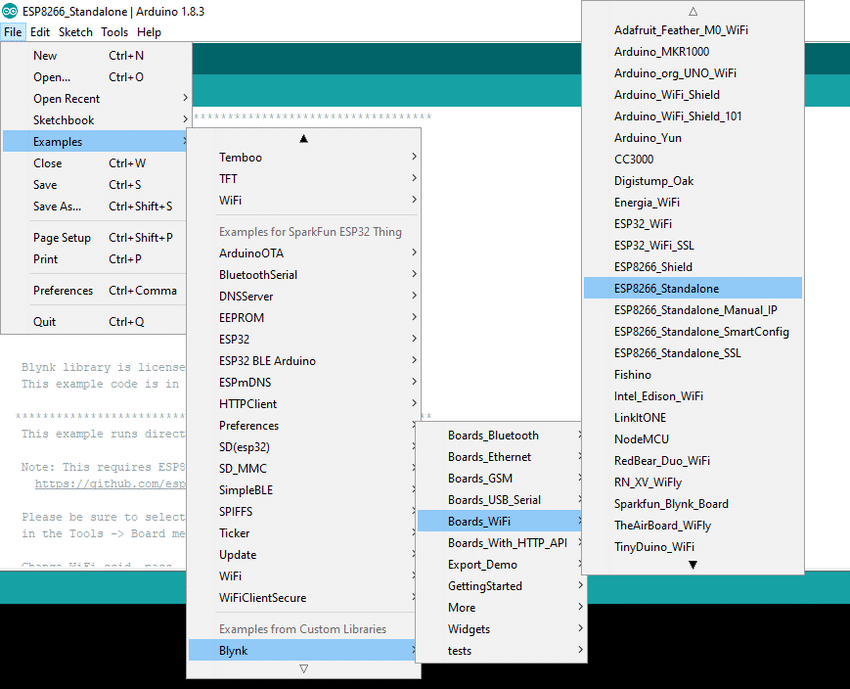The height and width of the screenshot is (689, 850).
Task: Choose New from File menu
Action: (x=95, y=55)
